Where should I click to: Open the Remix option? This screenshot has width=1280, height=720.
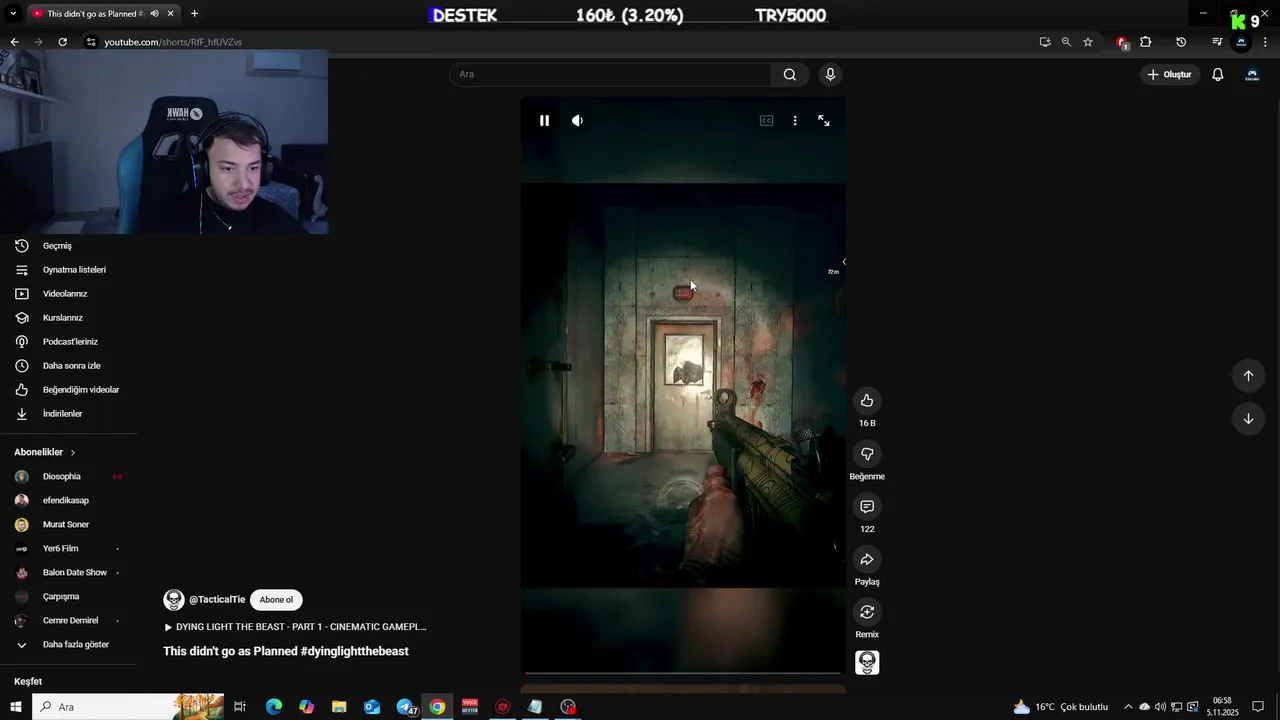(x=867, y=612)
